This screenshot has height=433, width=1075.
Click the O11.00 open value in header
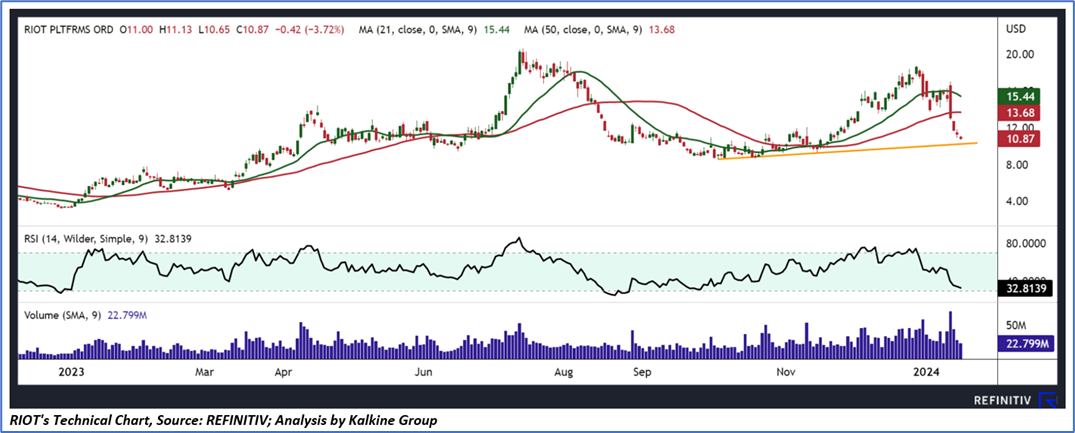pyautogui.click(x=137, y=31)
